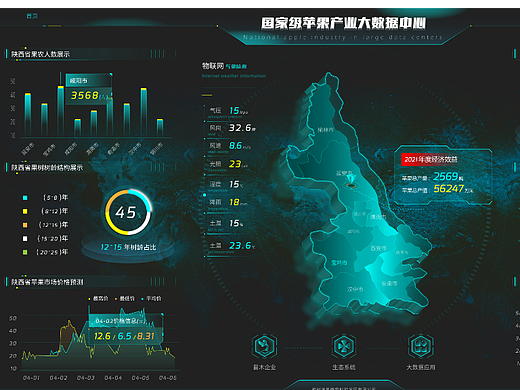Click the 陕西省果树树龄结构展示 panel title

point(47,168)
